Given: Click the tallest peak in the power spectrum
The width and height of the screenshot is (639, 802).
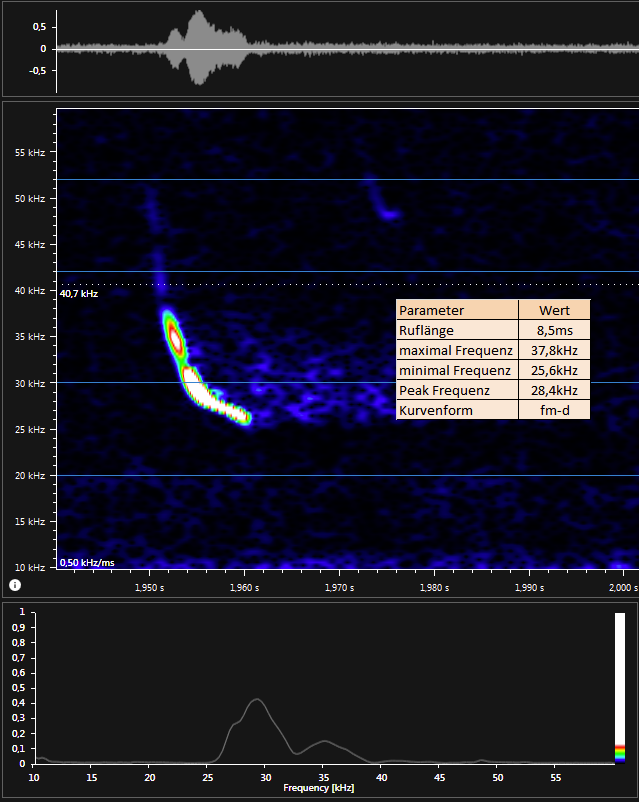Looking at the screenshot, I should point(257,700).
